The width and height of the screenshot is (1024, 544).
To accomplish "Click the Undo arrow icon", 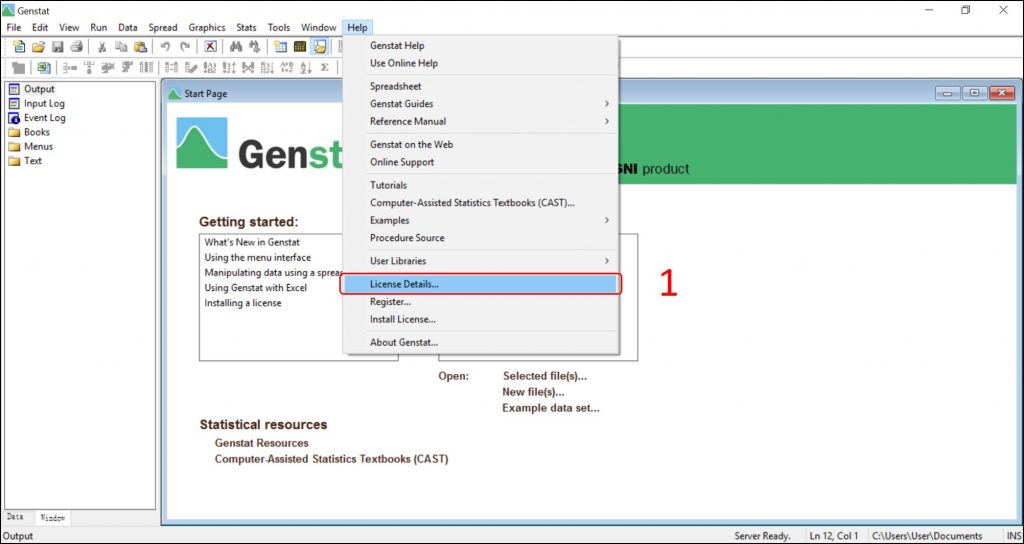I will pos(165,46).
